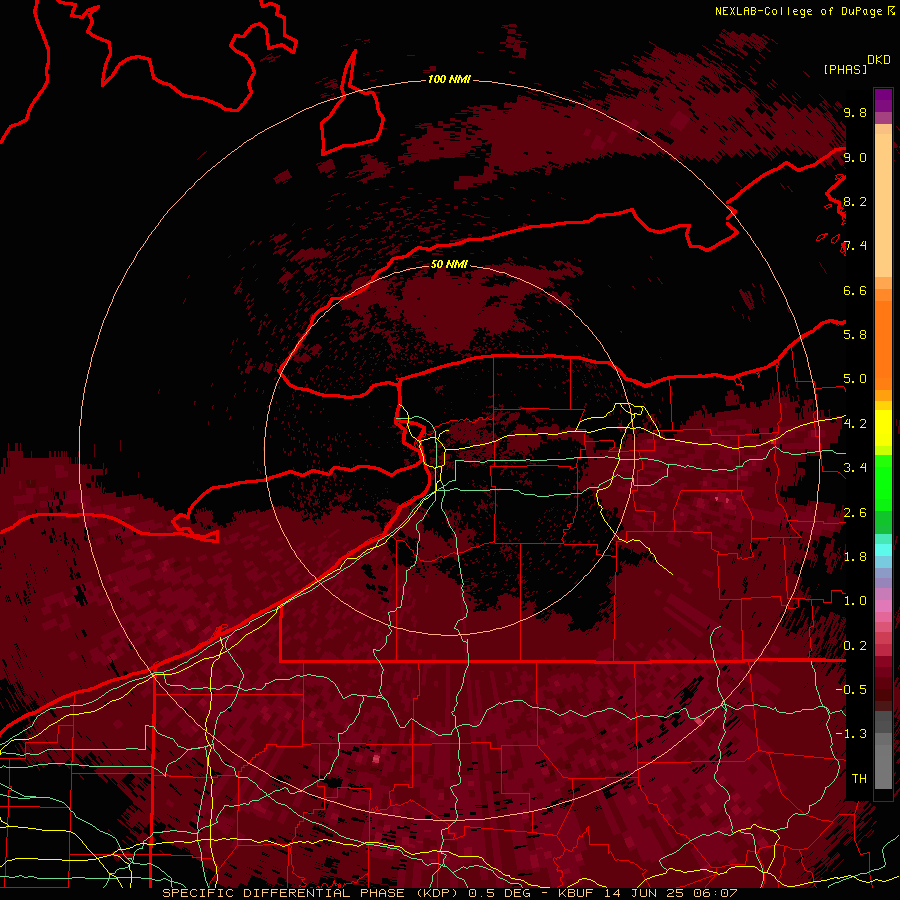Select the 9.0 scale value
Screen dimensions: 900x900
pos(855,158)
